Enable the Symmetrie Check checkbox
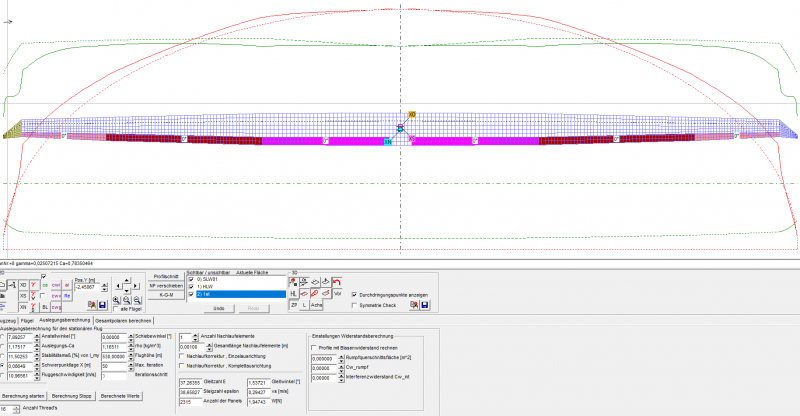The height and width of the screenshot is (416, 800). [x=354, y=305]
